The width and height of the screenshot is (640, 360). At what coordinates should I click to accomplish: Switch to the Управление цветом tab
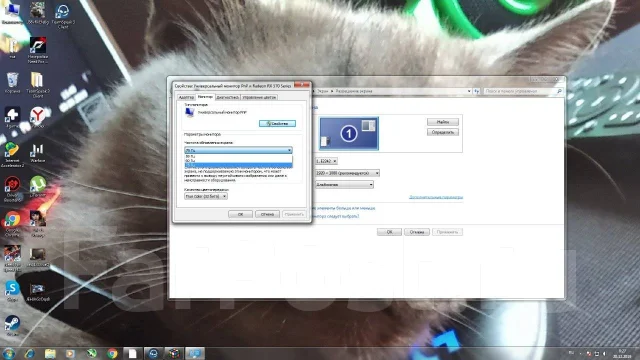259,98
